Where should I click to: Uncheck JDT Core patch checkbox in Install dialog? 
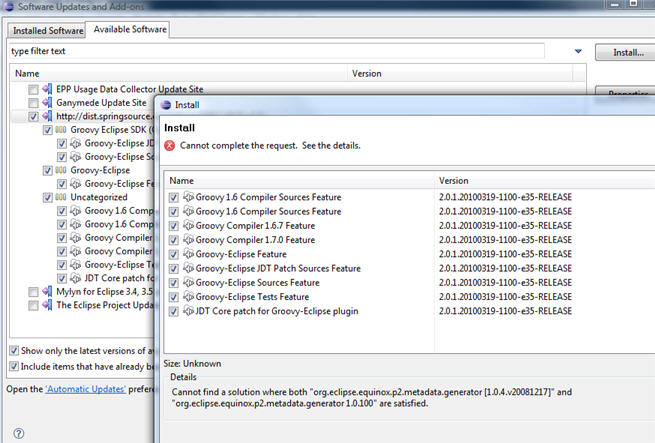174,311
